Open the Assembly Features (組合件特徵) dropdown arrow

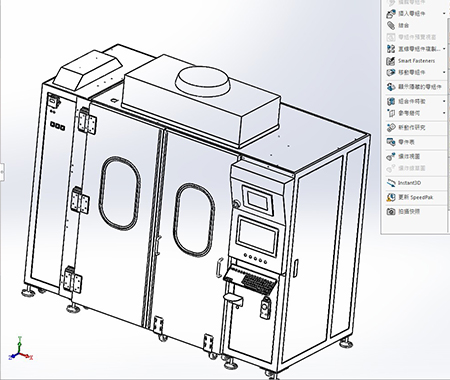pyautogui.click(x=444, y=101)
